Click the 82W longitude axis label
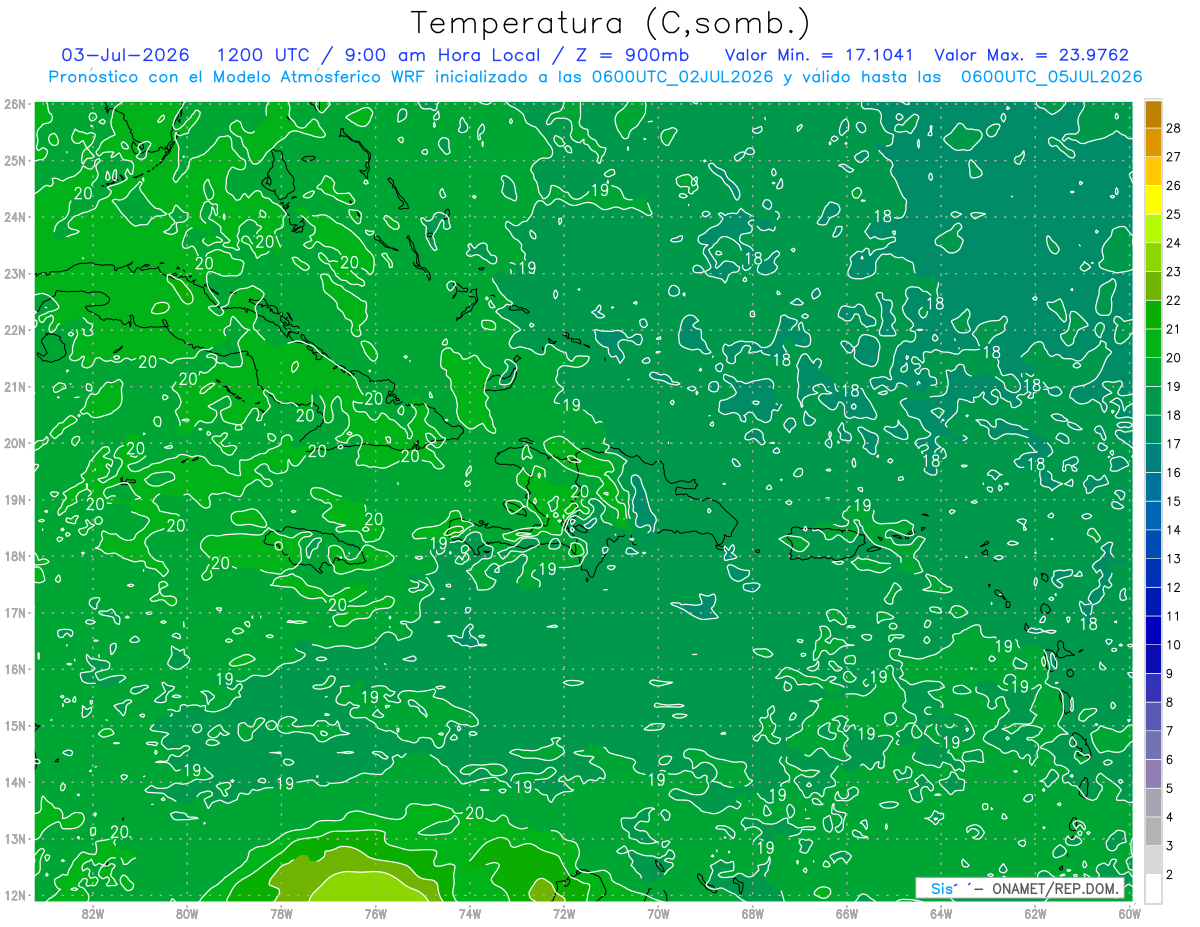1200x927 pixels. click(93, 913)
